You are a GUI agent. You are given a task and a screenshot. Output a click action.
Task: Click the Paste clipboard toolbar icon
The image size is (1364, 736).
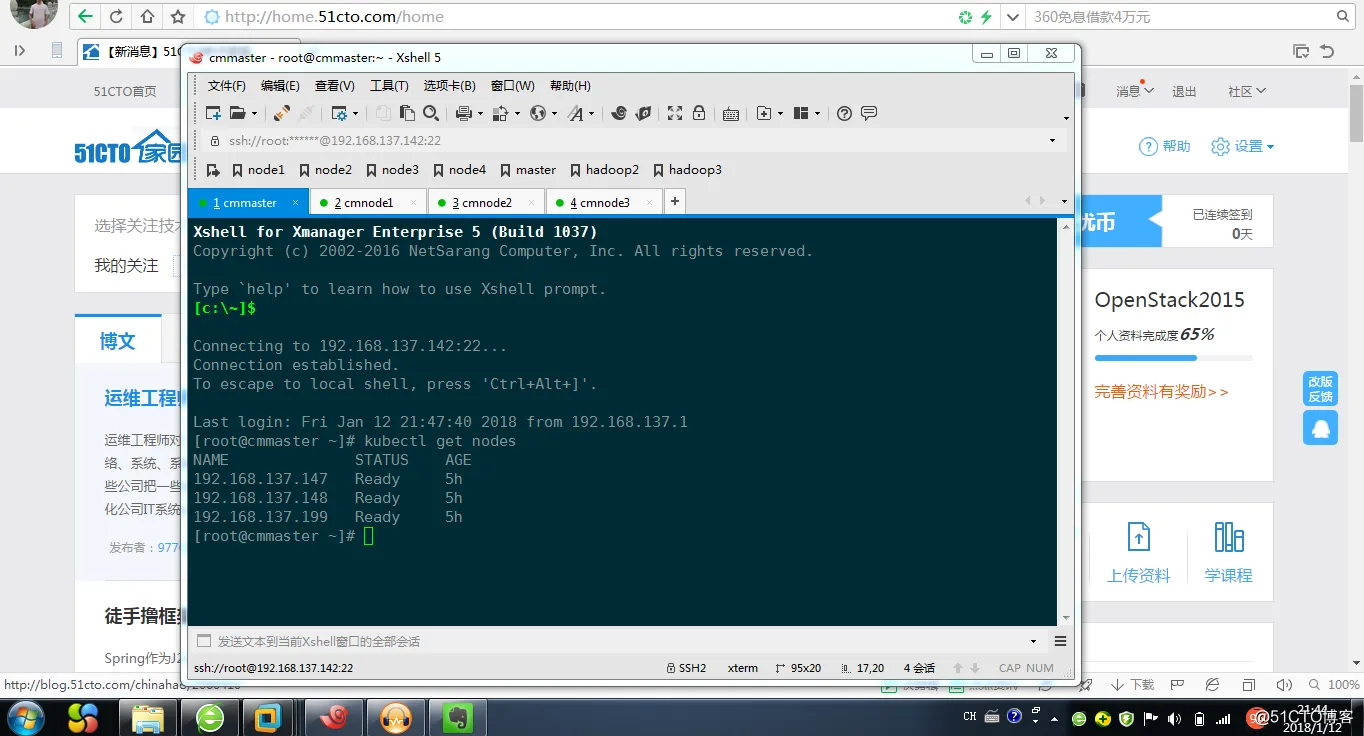[407, 113]
